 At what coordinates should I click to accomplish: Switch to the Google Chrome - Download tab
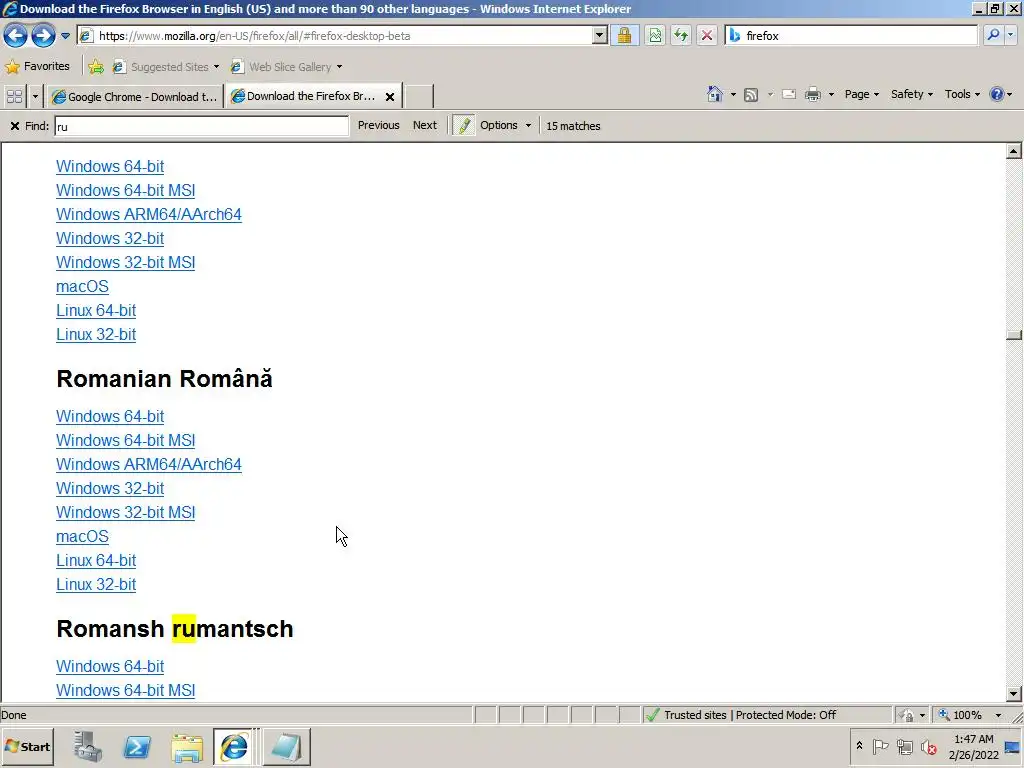135,97
